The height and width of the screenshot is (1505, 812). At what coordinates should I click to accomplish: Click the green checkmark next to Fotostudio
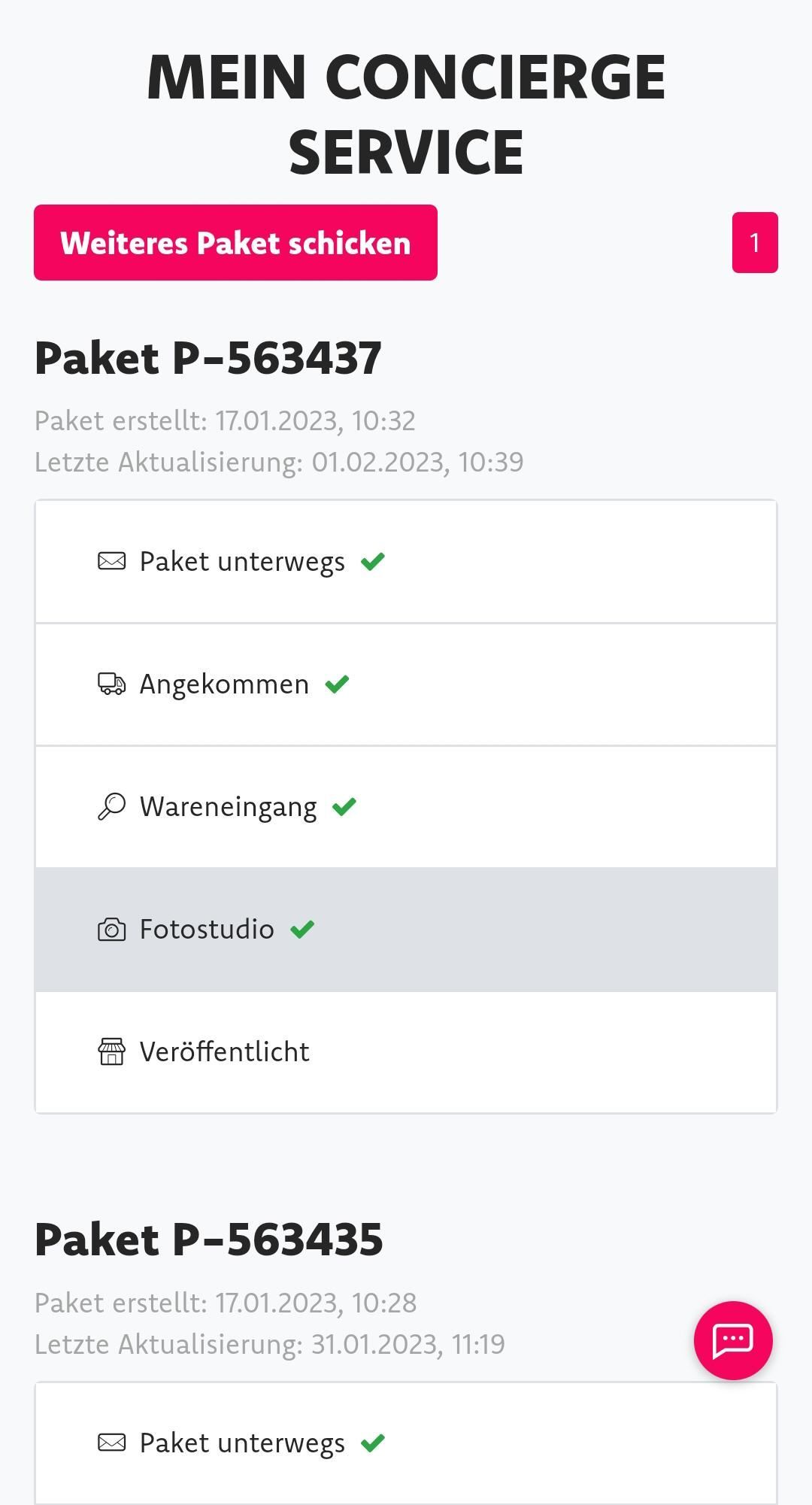[302, 930]
